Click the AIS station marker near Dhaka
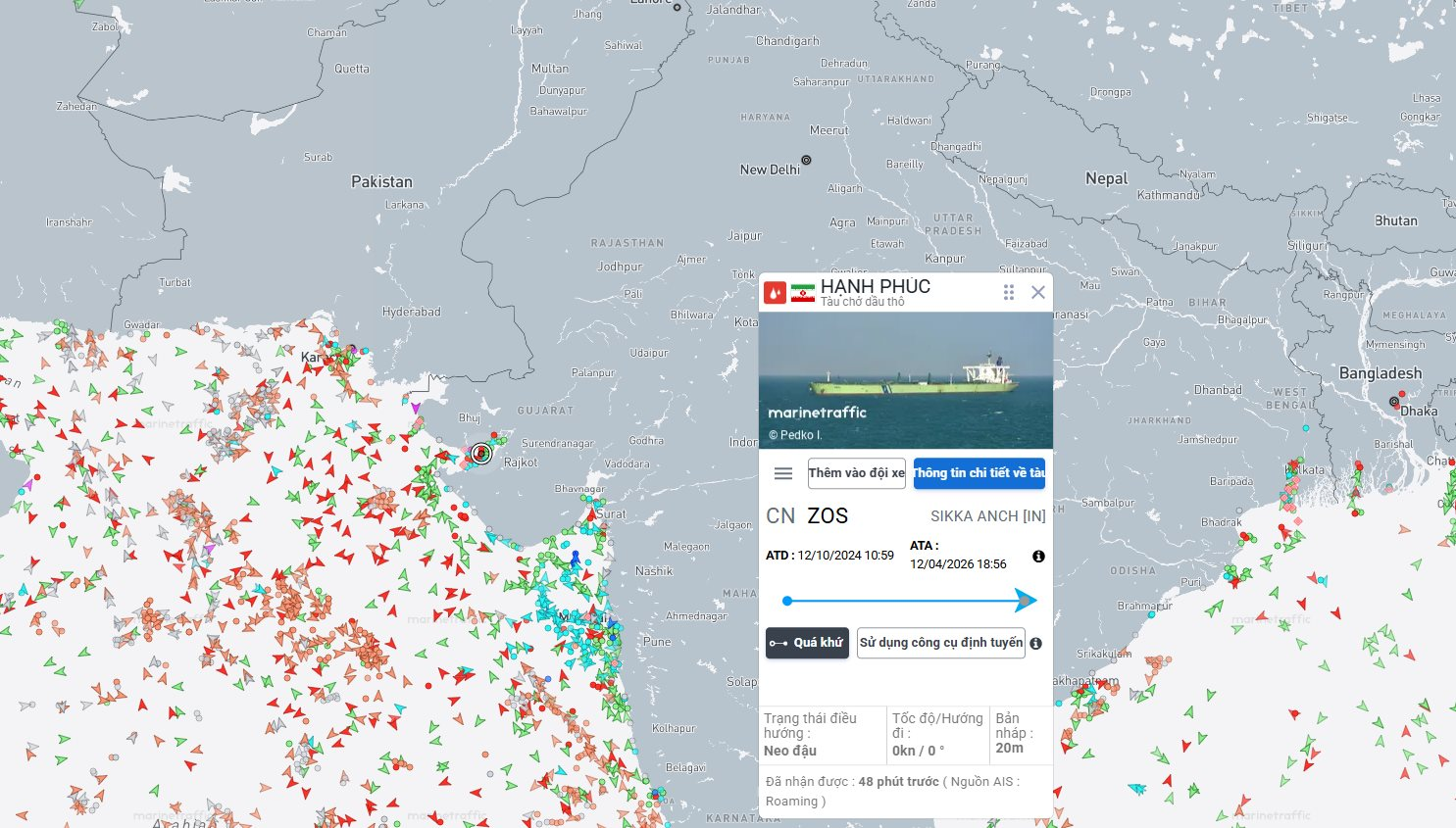This screenshot has width=1456, height=828. [1394, 403]
